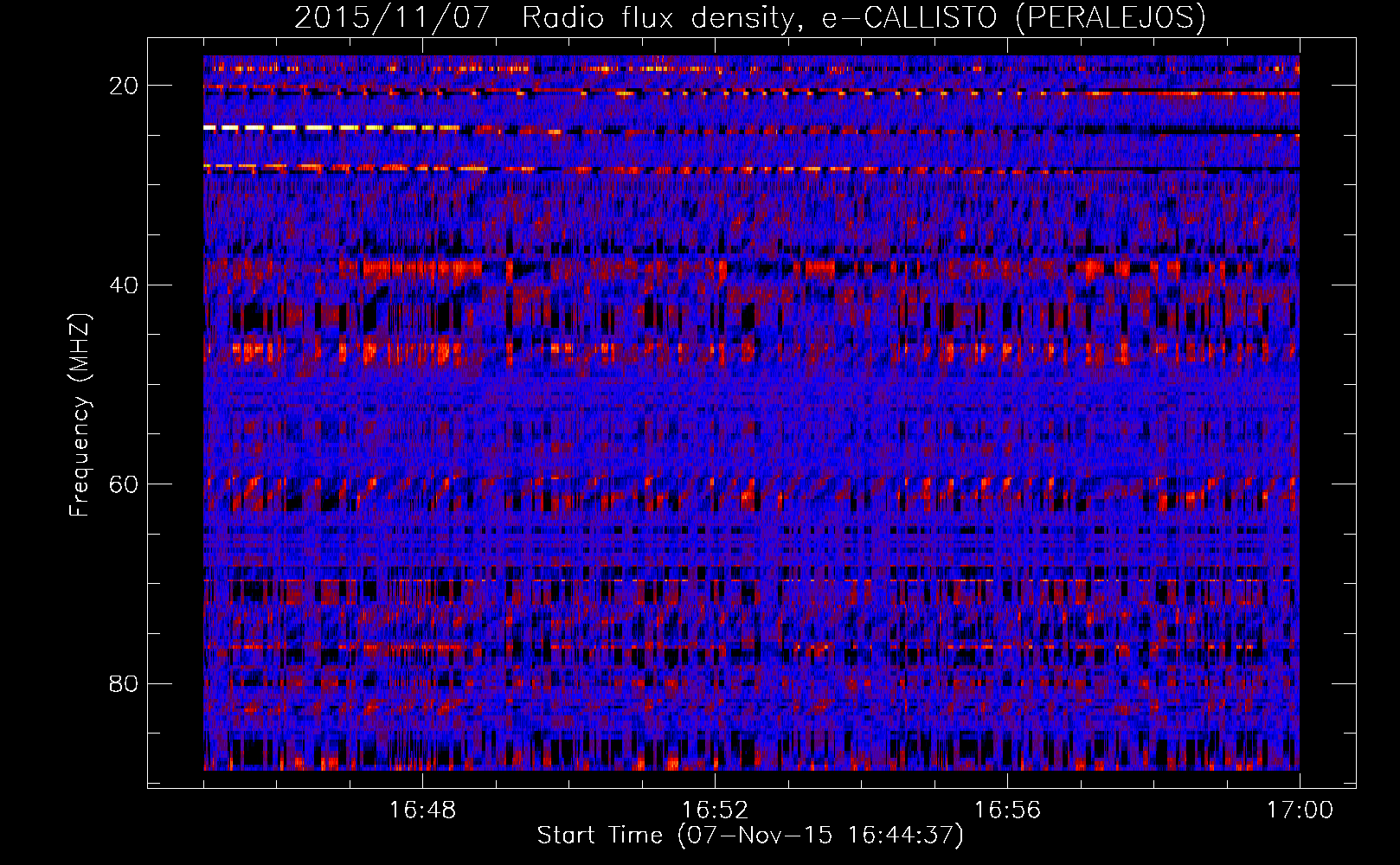Select the 20 MHz frequency tick label

[125, 86]
